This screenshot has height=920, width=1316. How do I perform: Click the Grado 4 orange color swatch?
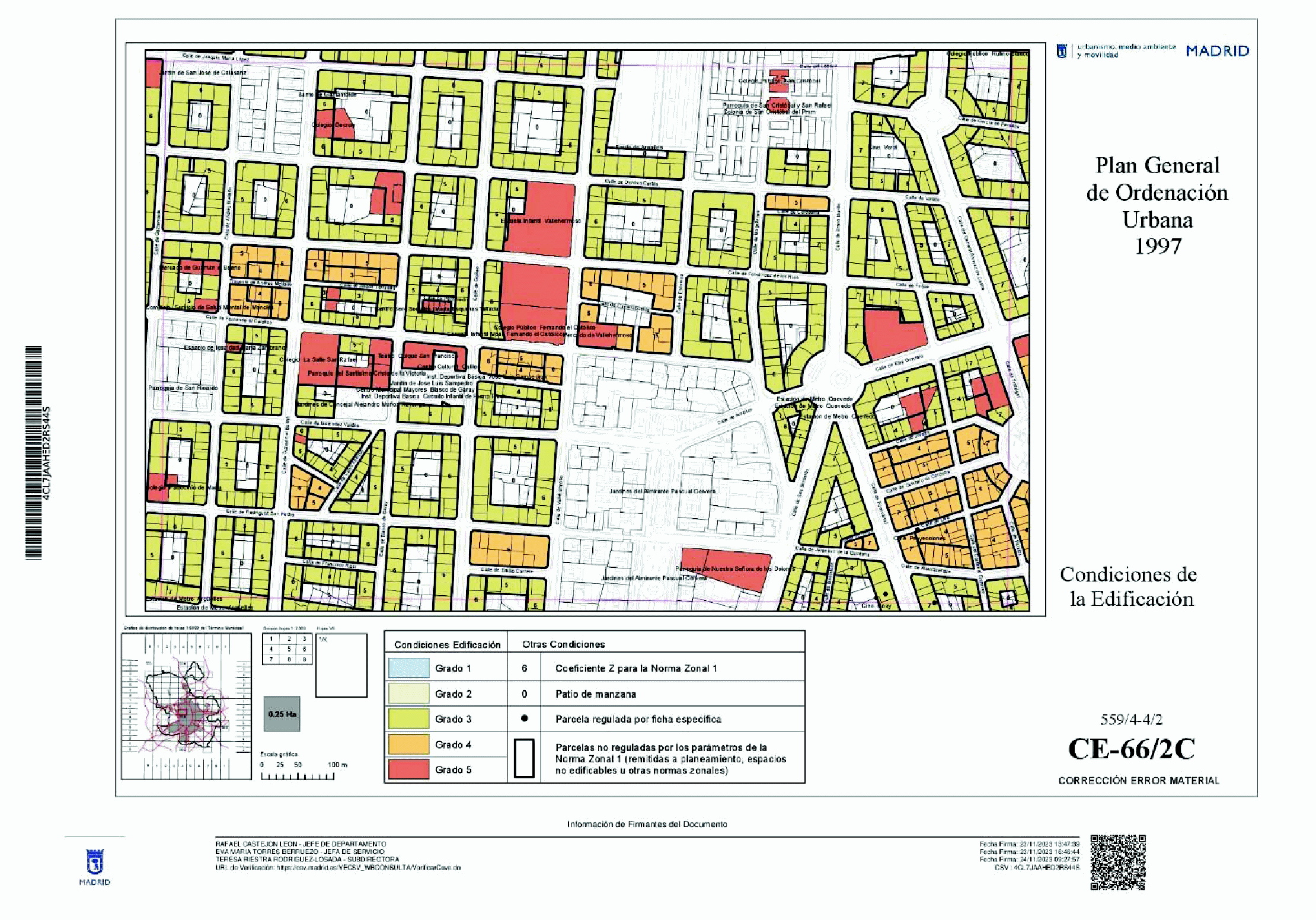408,744
